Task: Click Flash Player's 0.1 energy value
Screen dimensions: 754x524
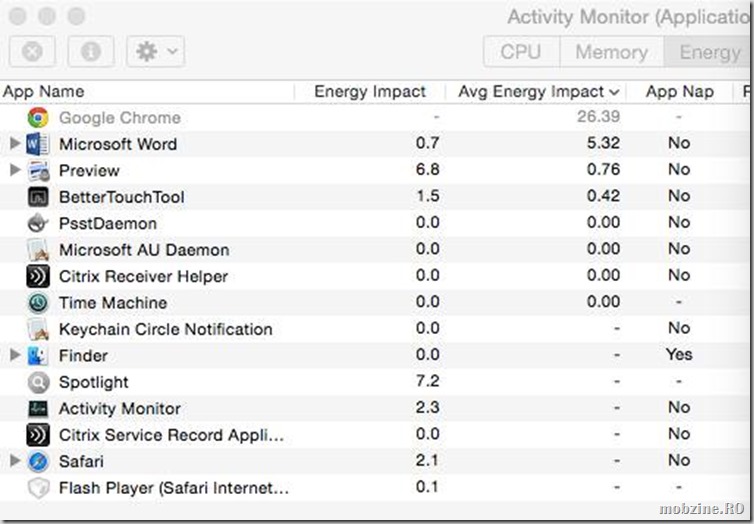Action: [x=427, y=487]
